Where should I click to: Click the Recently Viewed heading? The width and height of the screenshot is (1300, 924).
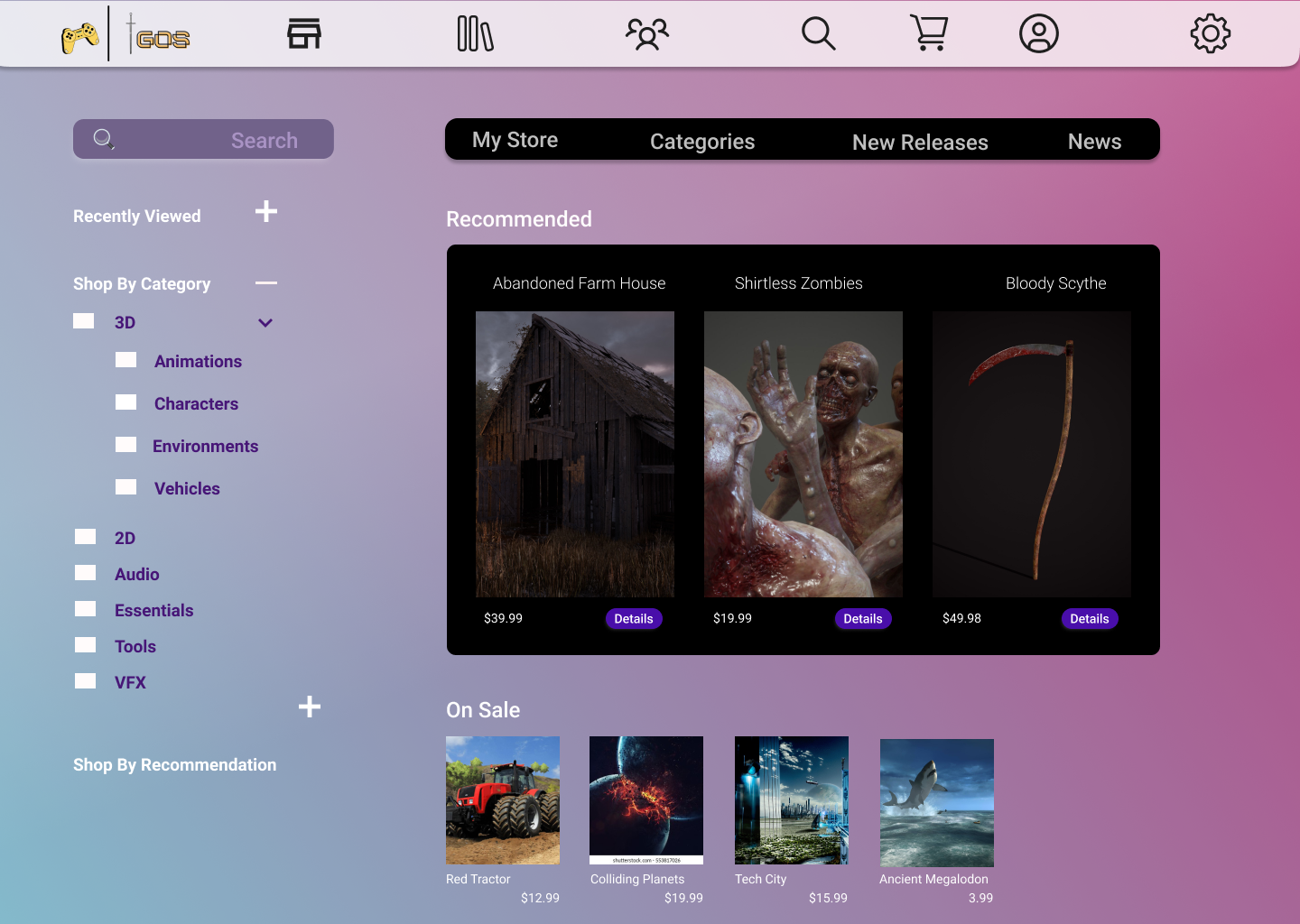pyautogui.click(x=137, y=216)
